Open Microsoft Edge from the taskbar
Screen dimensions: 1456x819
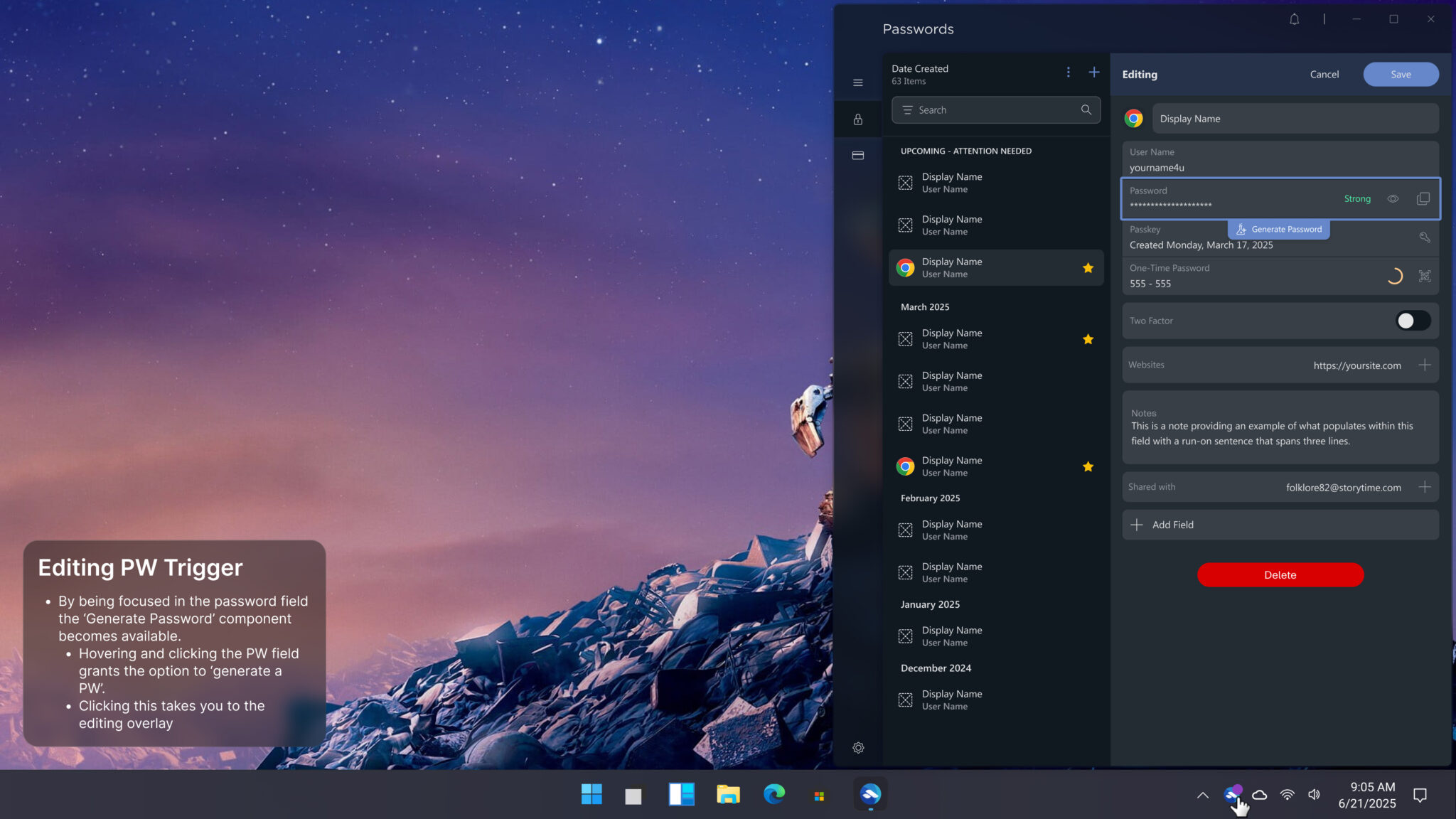[x=773, y=795]
